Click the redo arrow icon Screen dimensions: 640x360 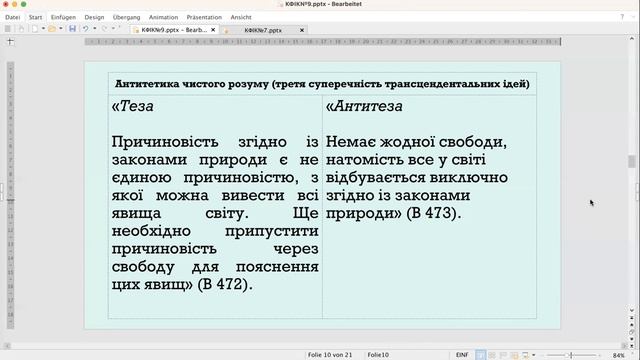(104, 29)
